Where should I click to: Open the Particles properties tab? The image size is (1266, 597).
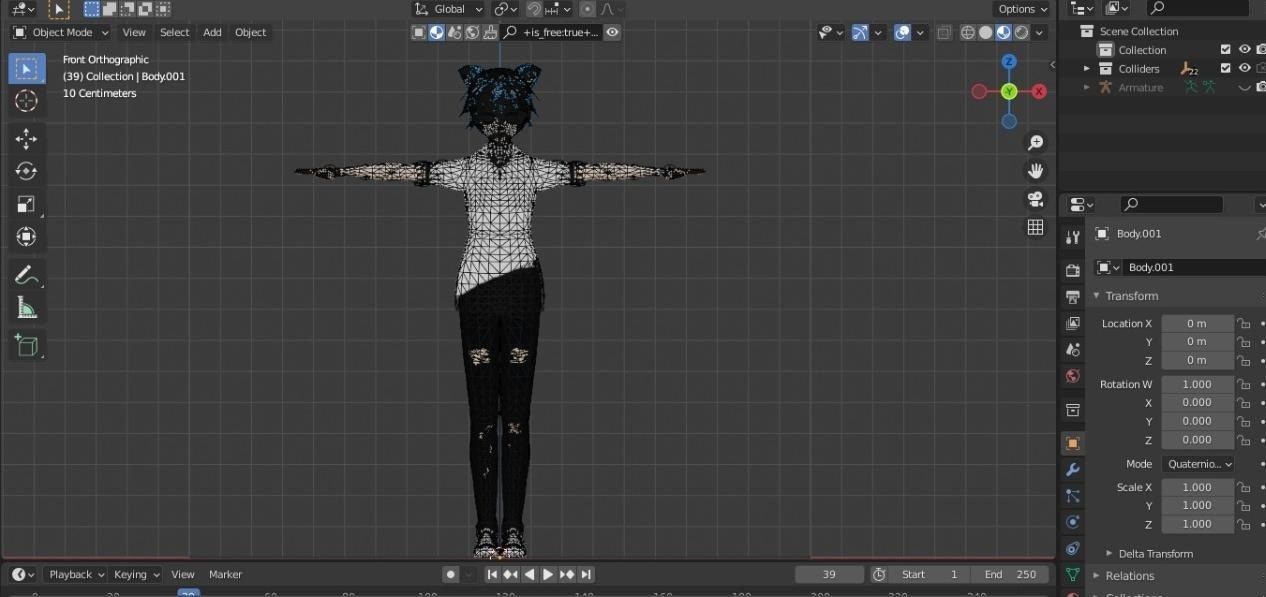pyautogui.click(x=1073, y=495)
